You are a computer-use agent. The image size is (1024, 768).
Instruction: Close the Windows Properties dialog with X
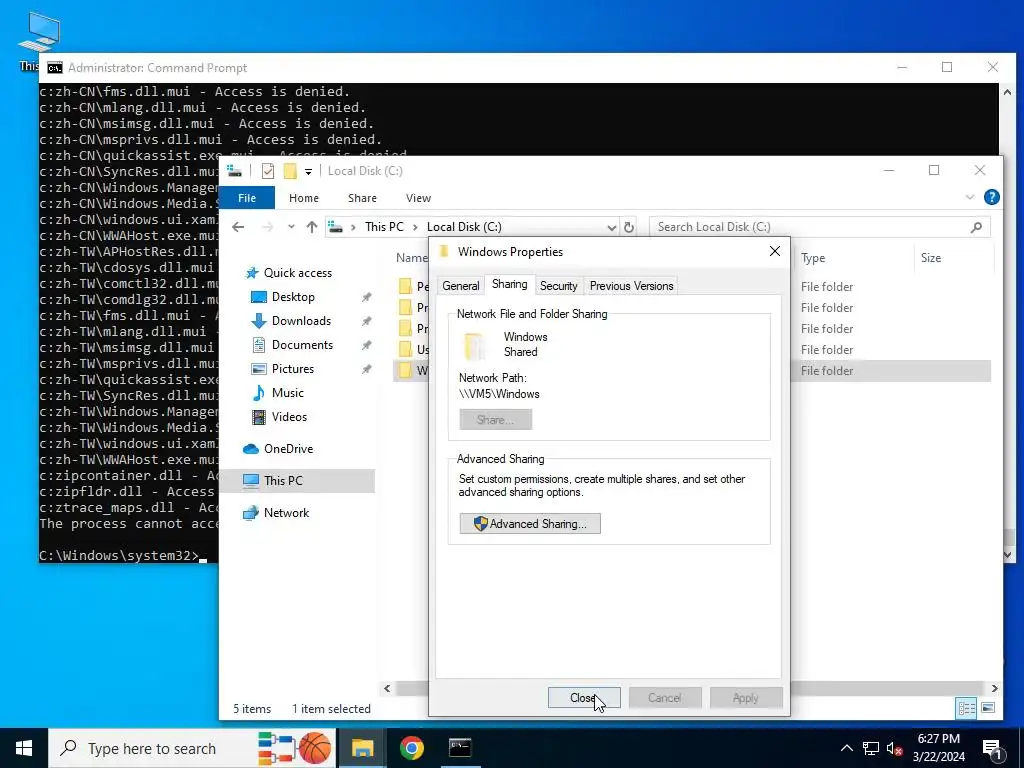[775, 251]
